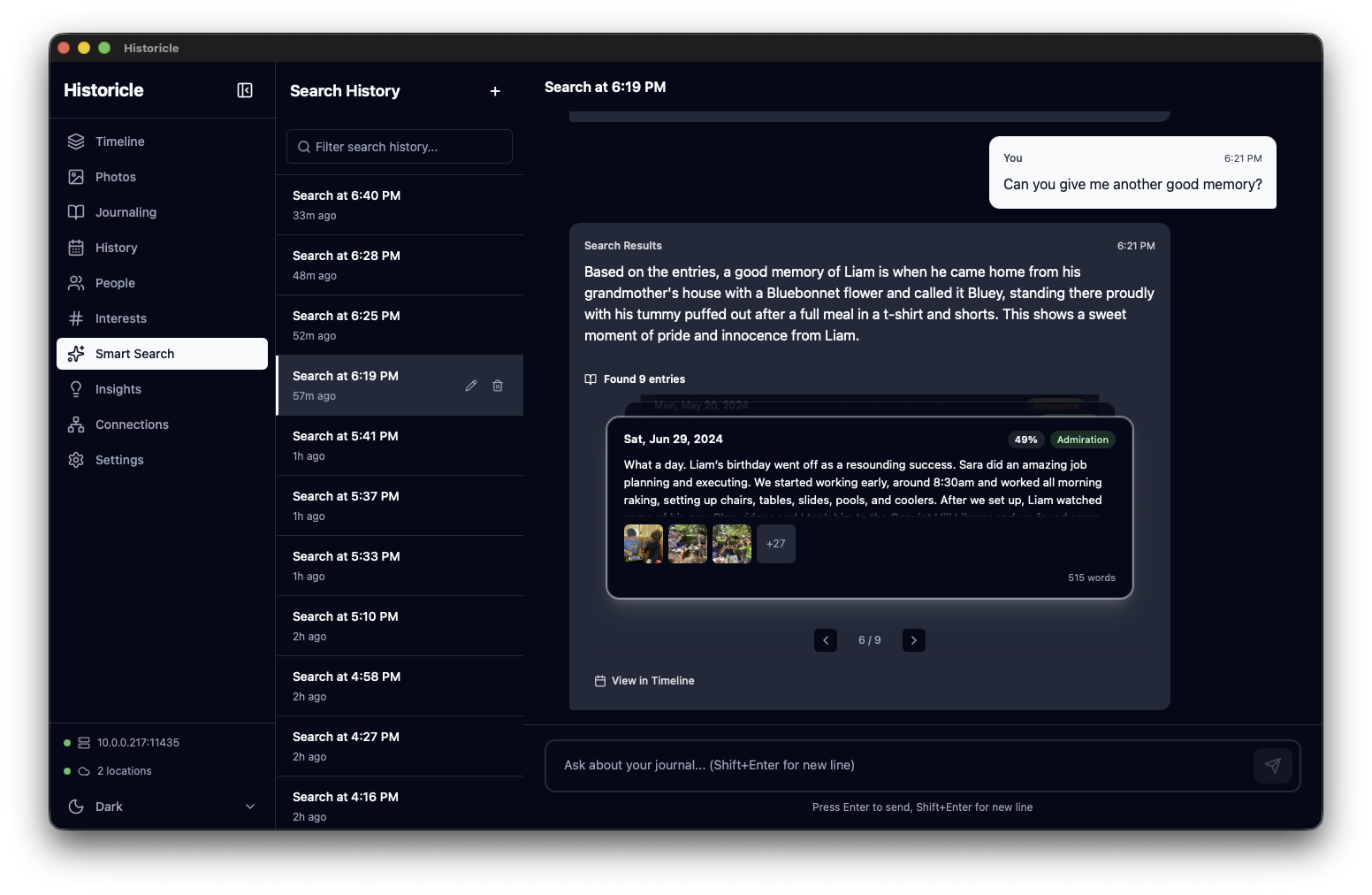Go to Connections in the sidebar
Viewport: 1372px width, 895px height.
tap(132, 425)
